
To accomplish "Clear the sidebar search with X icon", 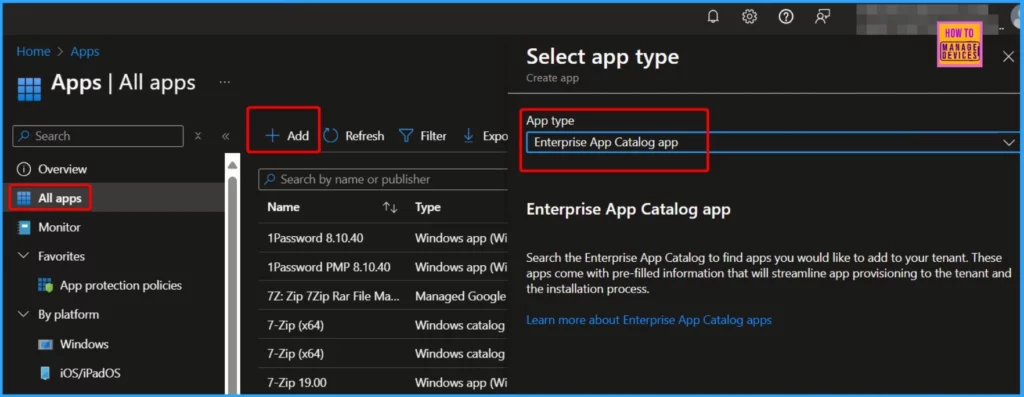I will coord(198,136).
